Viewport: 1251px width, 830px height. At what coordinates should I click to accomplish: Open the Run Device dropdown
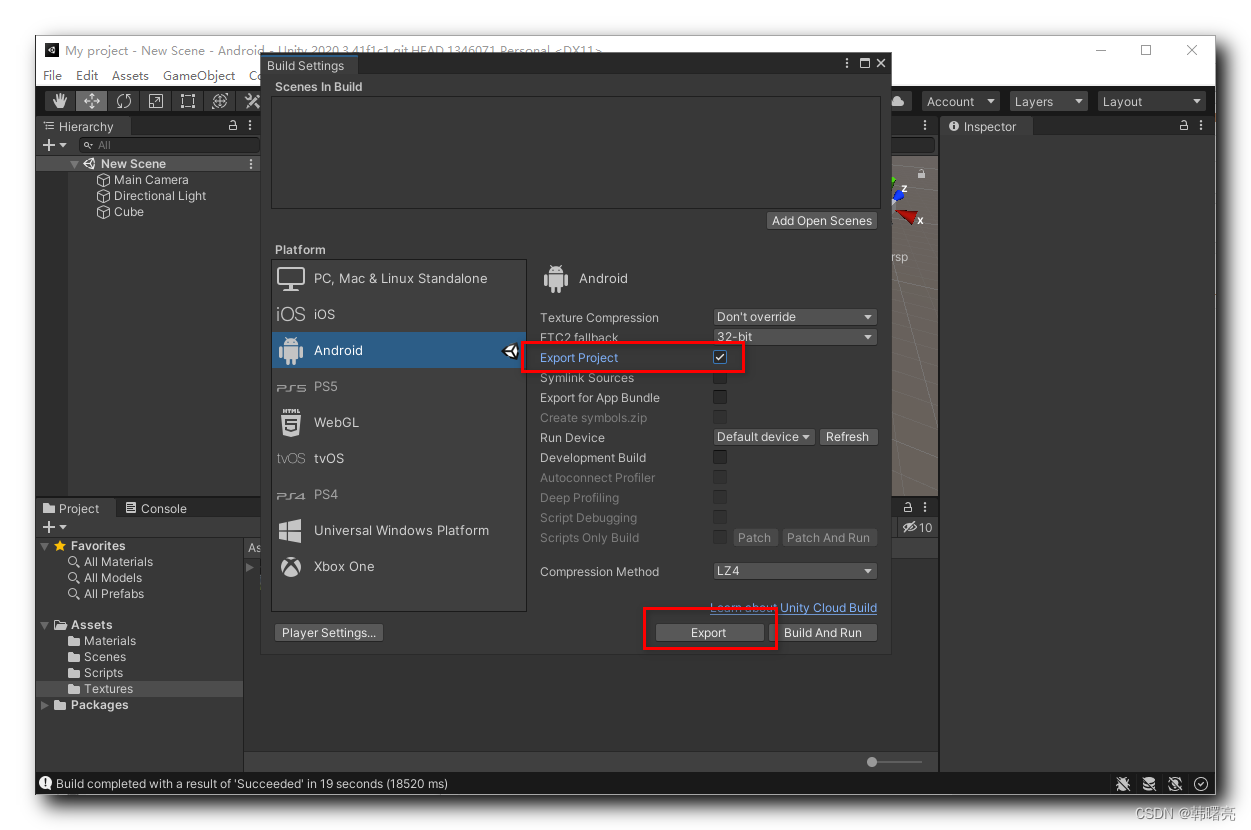coord(764,437)
